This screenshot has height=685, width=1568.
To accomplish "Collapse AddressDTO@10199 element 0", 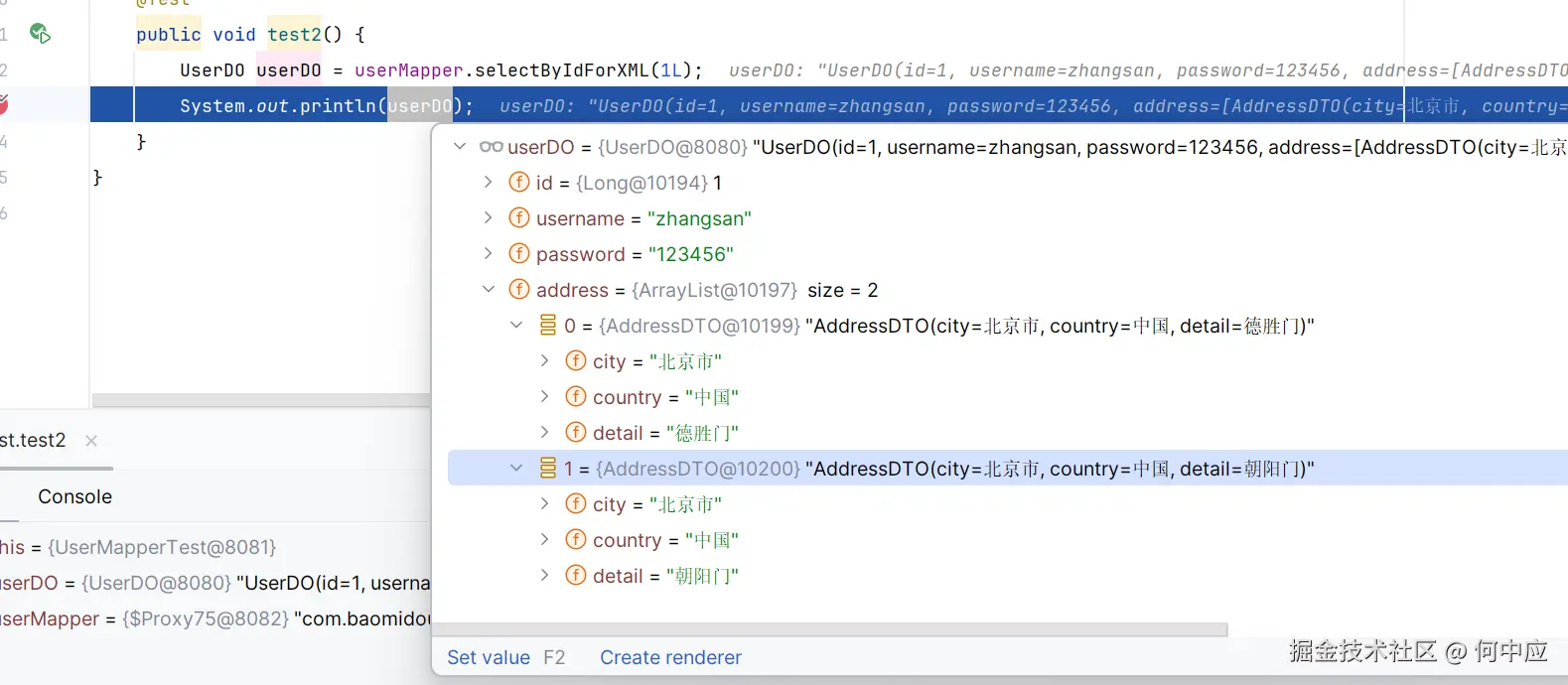I will click(x=516, y=326).
